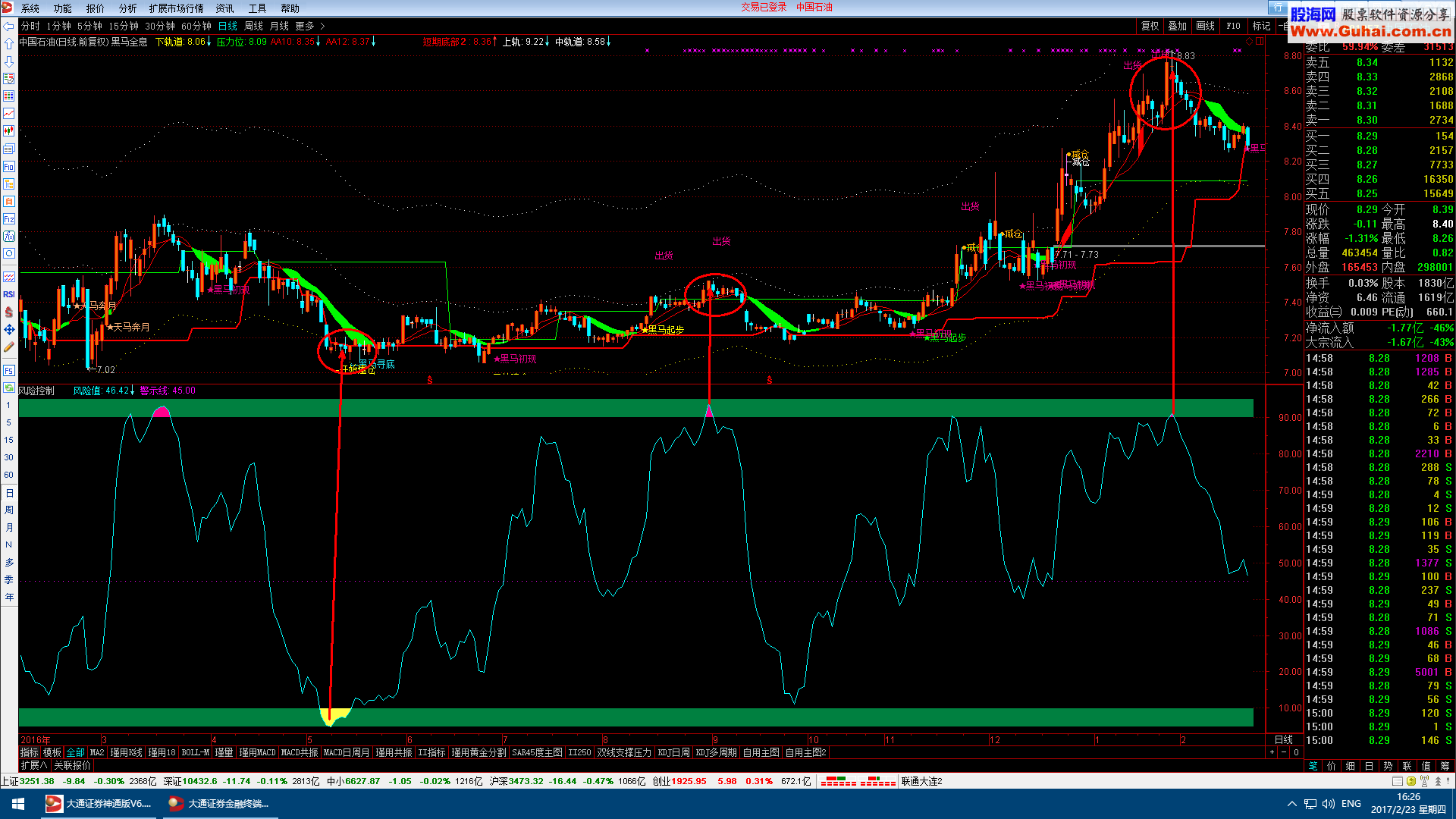Select 季 quarterly period in sidebar
The height and width of the screenshot is (819, 1456).
(8, 579)
